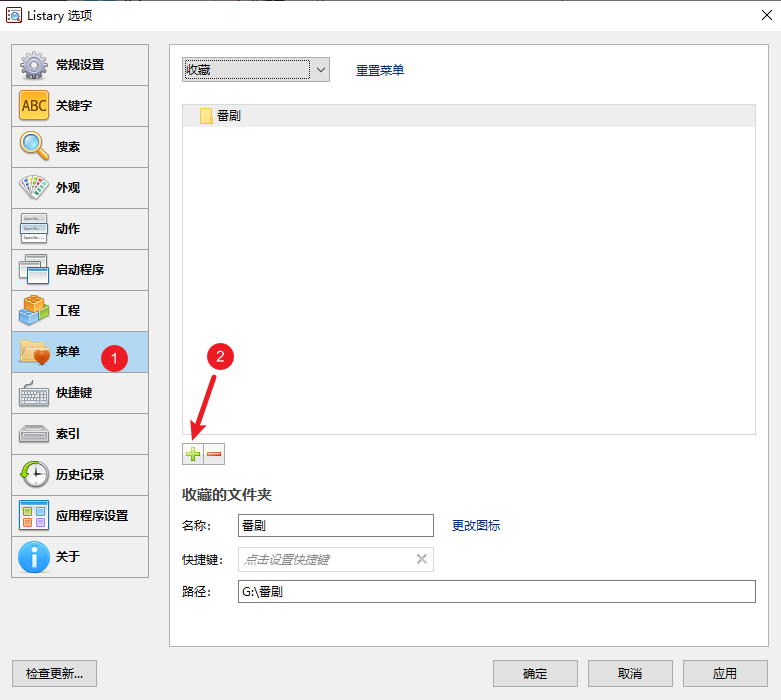Remove selected favorite with red minus

click(214, 454)
